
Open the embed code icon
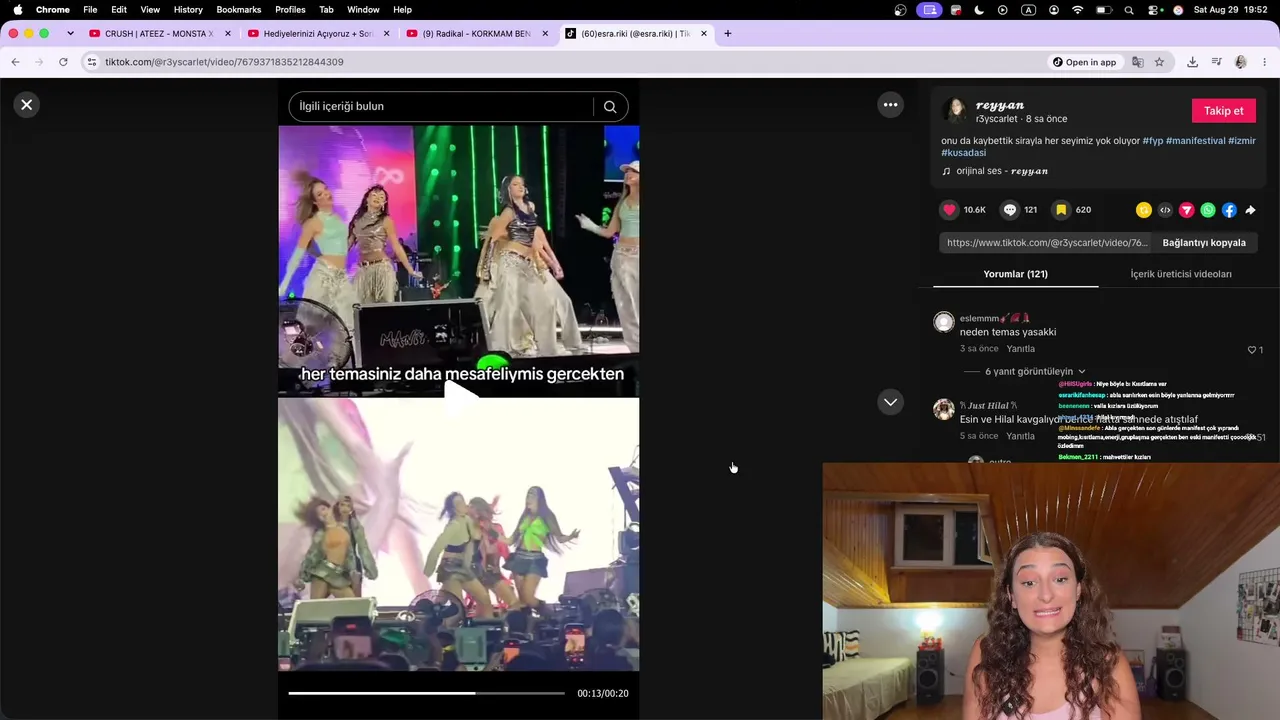click(1165, 210)
